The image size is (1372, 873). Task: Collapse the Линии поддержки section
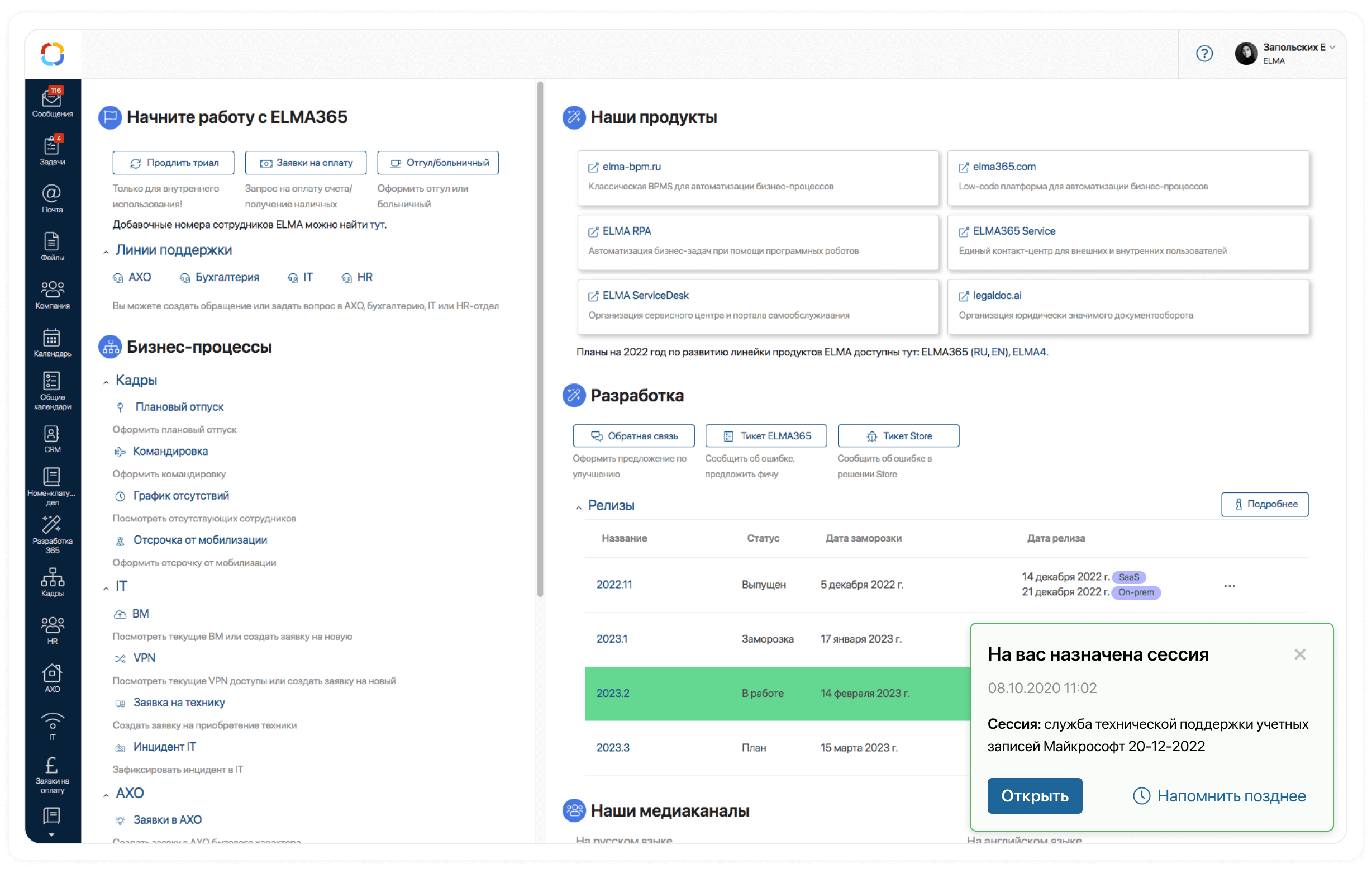(x=106, y=252)
